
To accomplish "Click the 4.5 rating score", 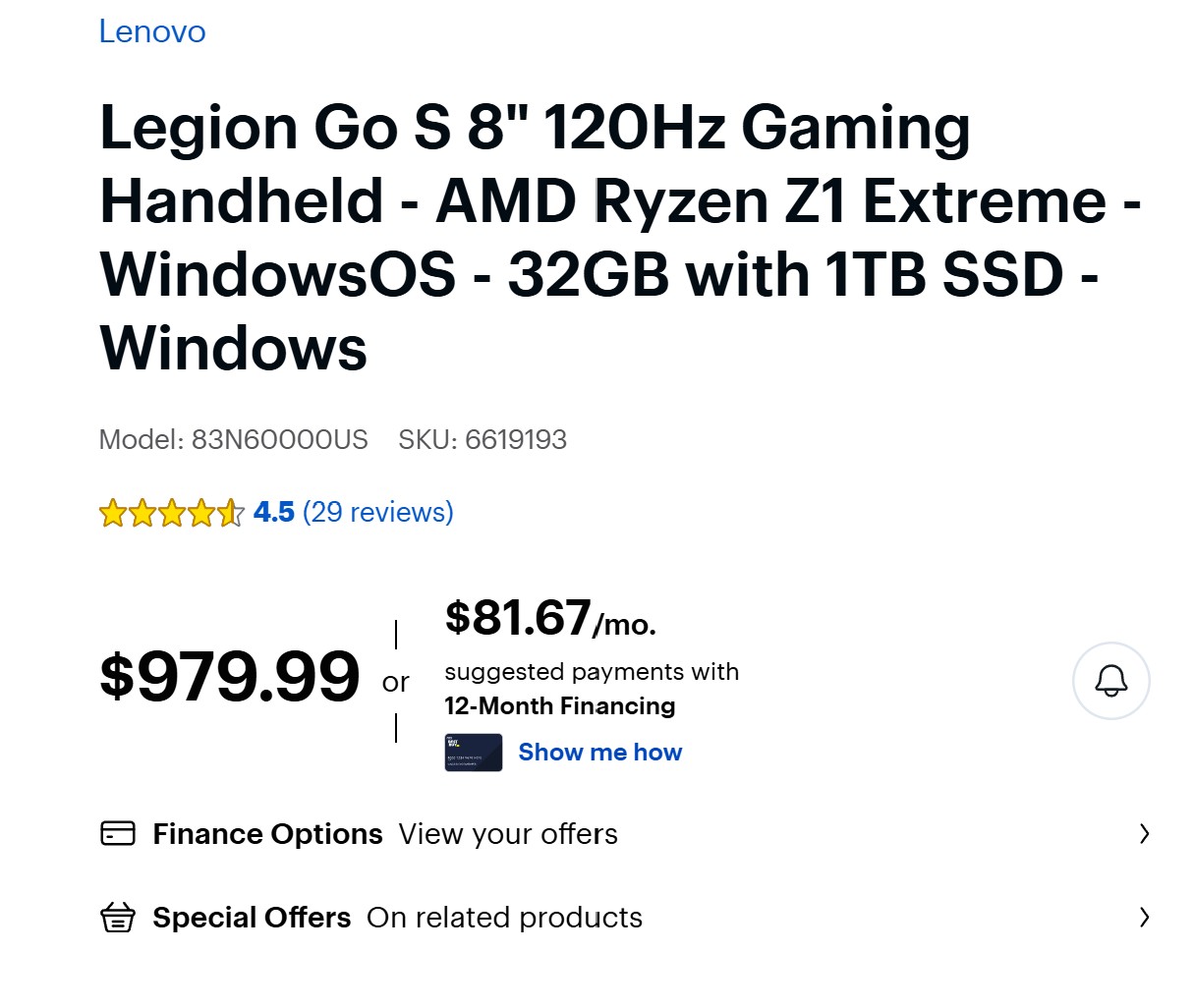I will 274,512.
